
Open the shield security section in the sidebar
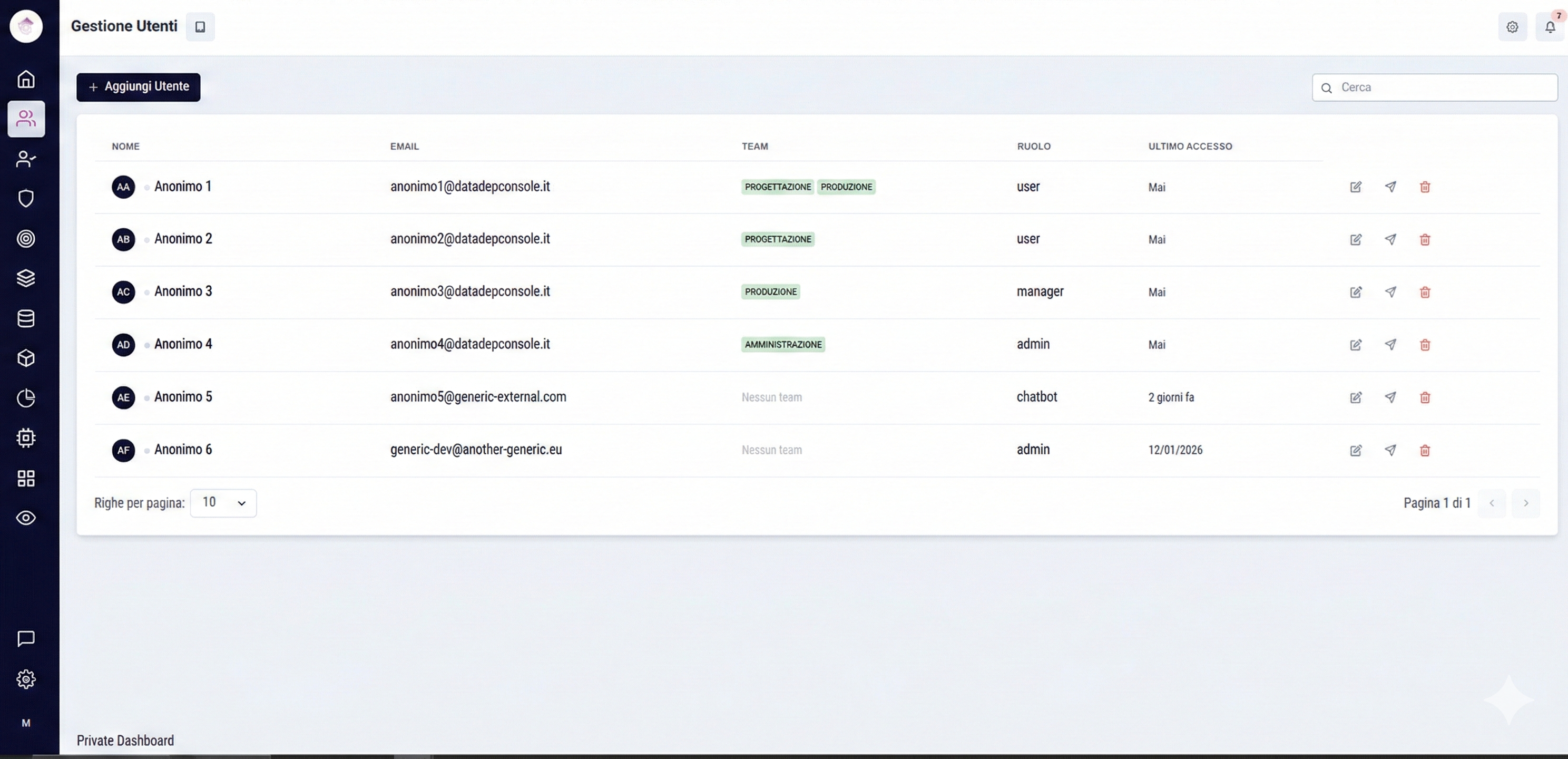click(x=26, y=198)
